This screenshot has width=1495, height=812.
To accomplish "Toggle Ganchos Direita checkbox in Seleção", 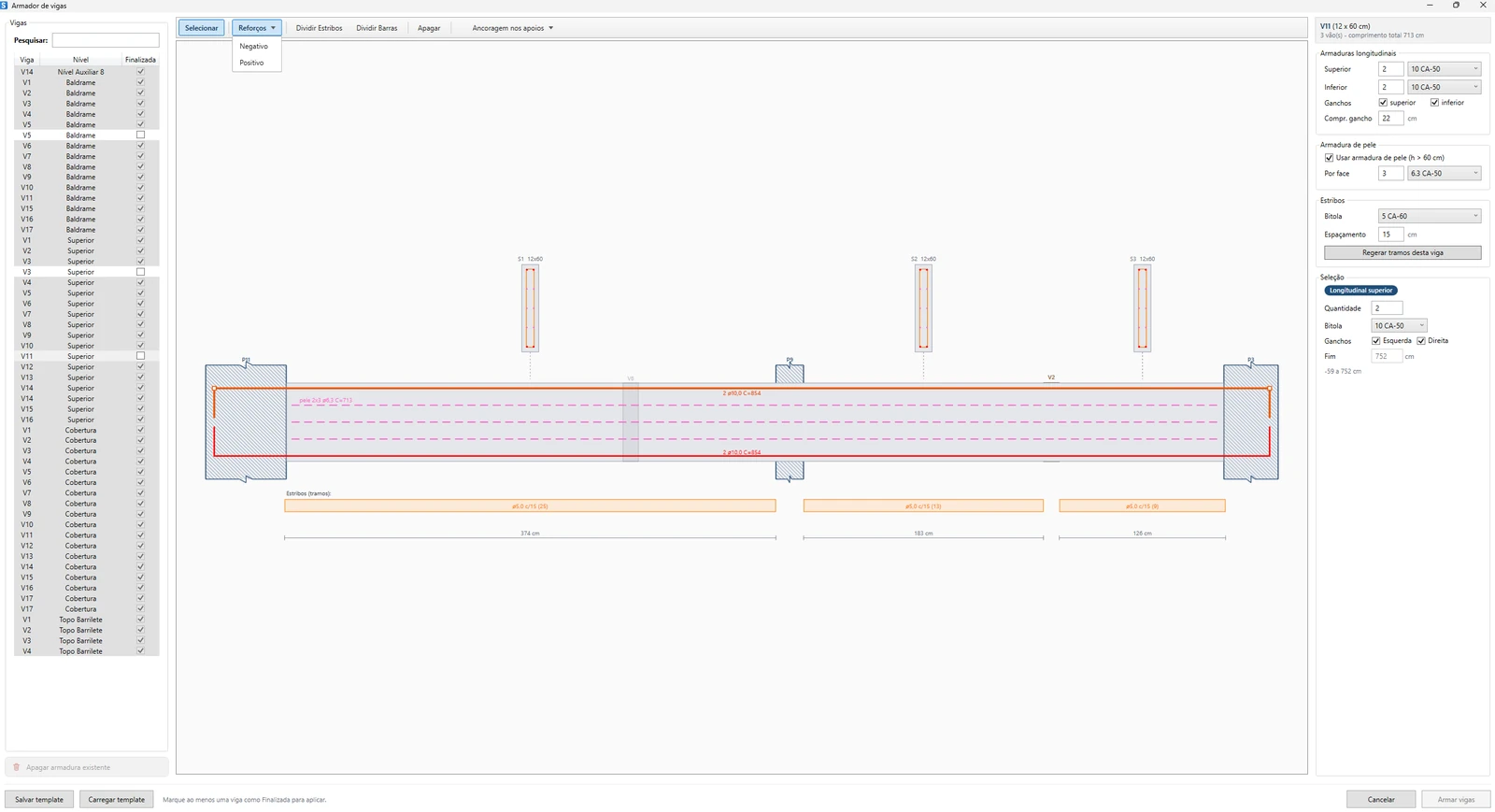I will pyautogui.click(x=1421, y=341).
